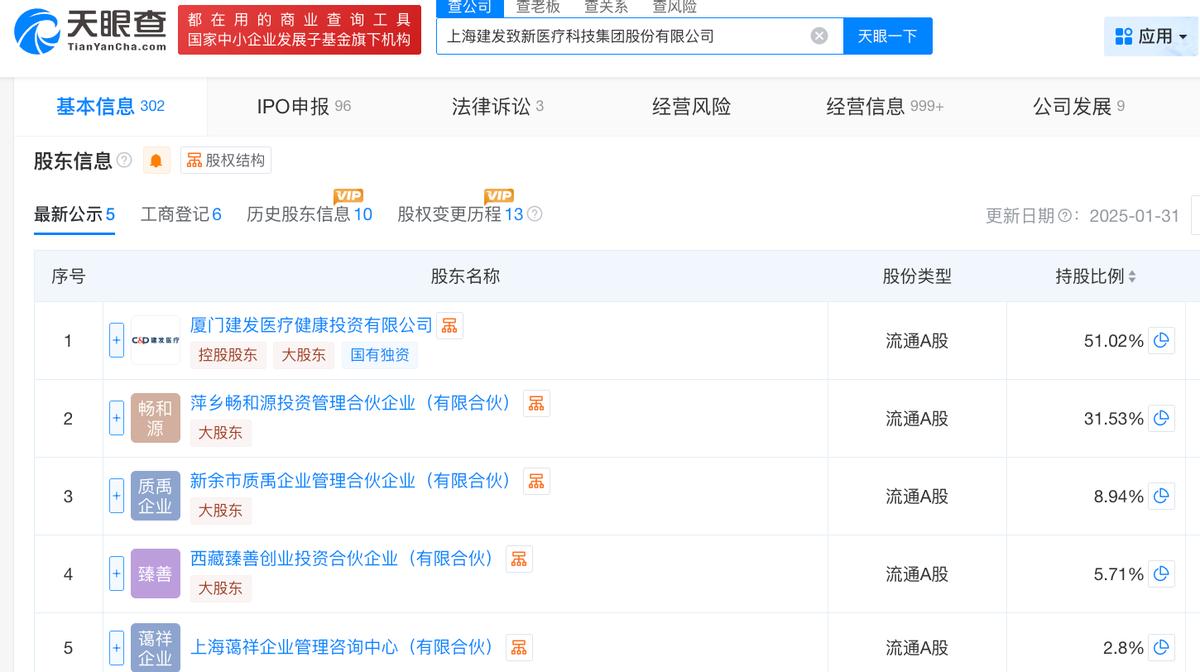
Task: Click the 股权结构 button
Action: click(x=226, y=161)
